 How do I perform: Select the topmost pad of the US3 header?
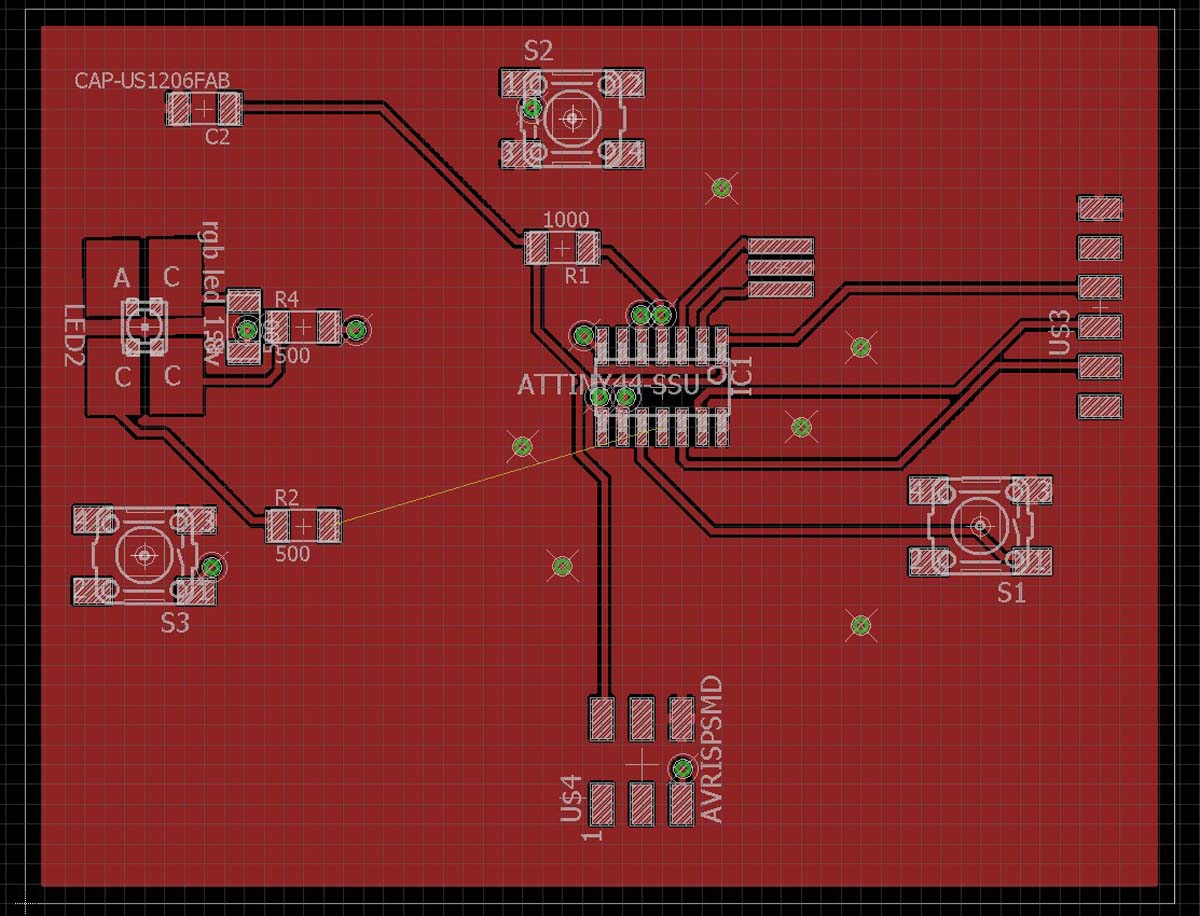coord(1100,208)
